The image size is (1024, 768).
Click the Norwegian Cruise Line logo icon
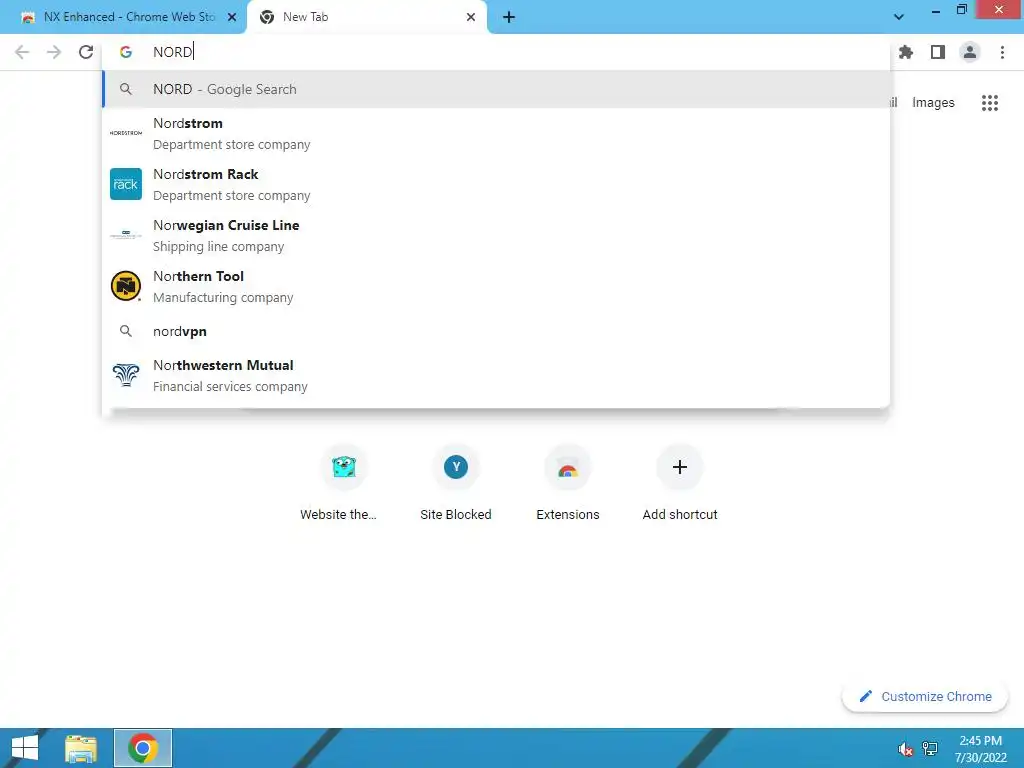126,235
